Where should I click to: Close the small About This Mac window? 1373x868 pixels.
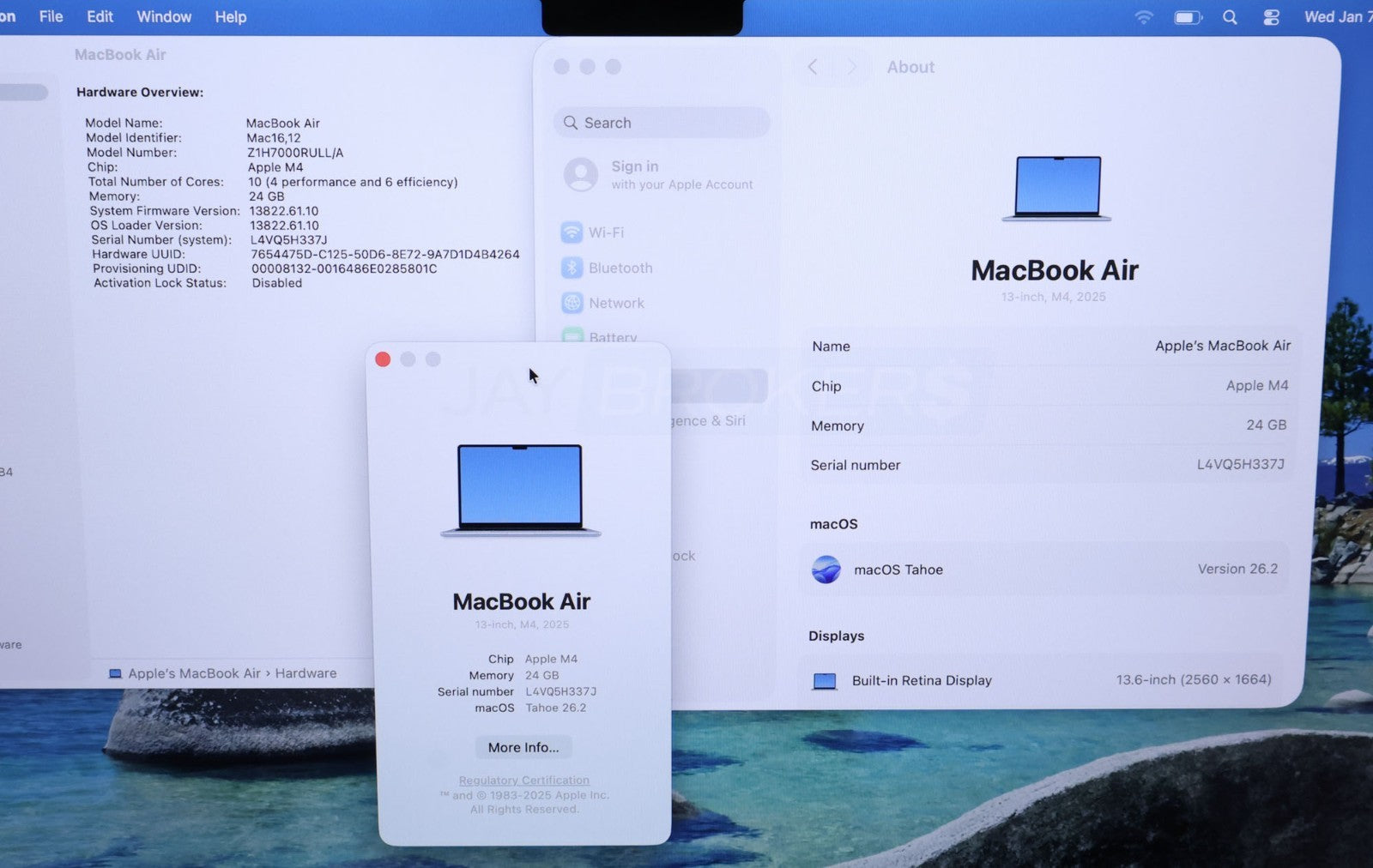pos(383,359)
